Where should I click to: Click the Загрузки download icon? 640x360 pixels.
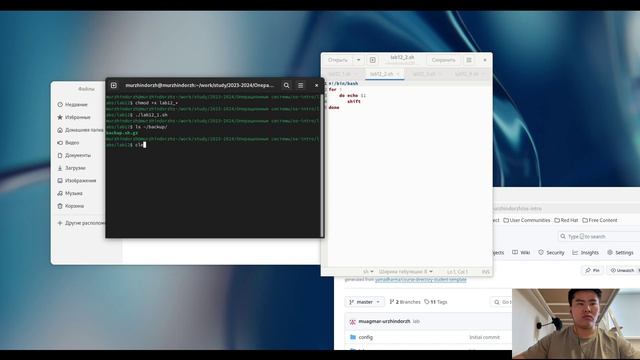click(x=60, y=168)
